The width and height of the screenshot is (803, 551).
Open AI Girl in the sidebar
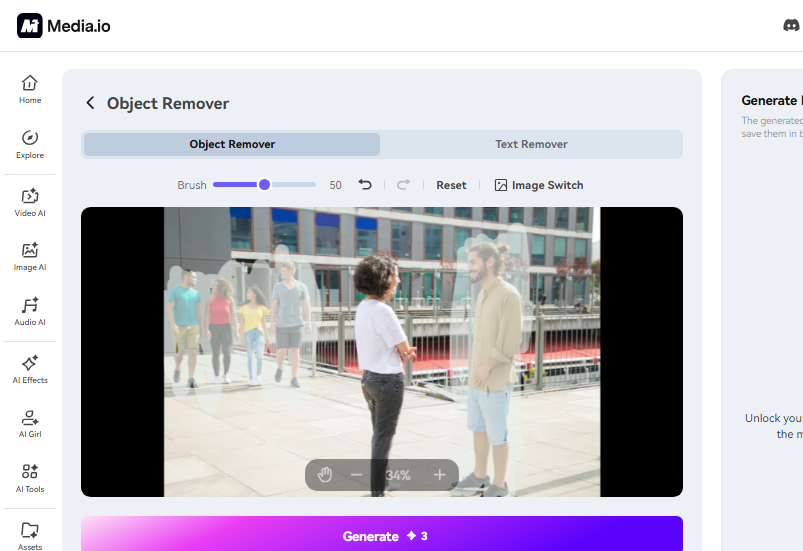click(x=30, y=423)
